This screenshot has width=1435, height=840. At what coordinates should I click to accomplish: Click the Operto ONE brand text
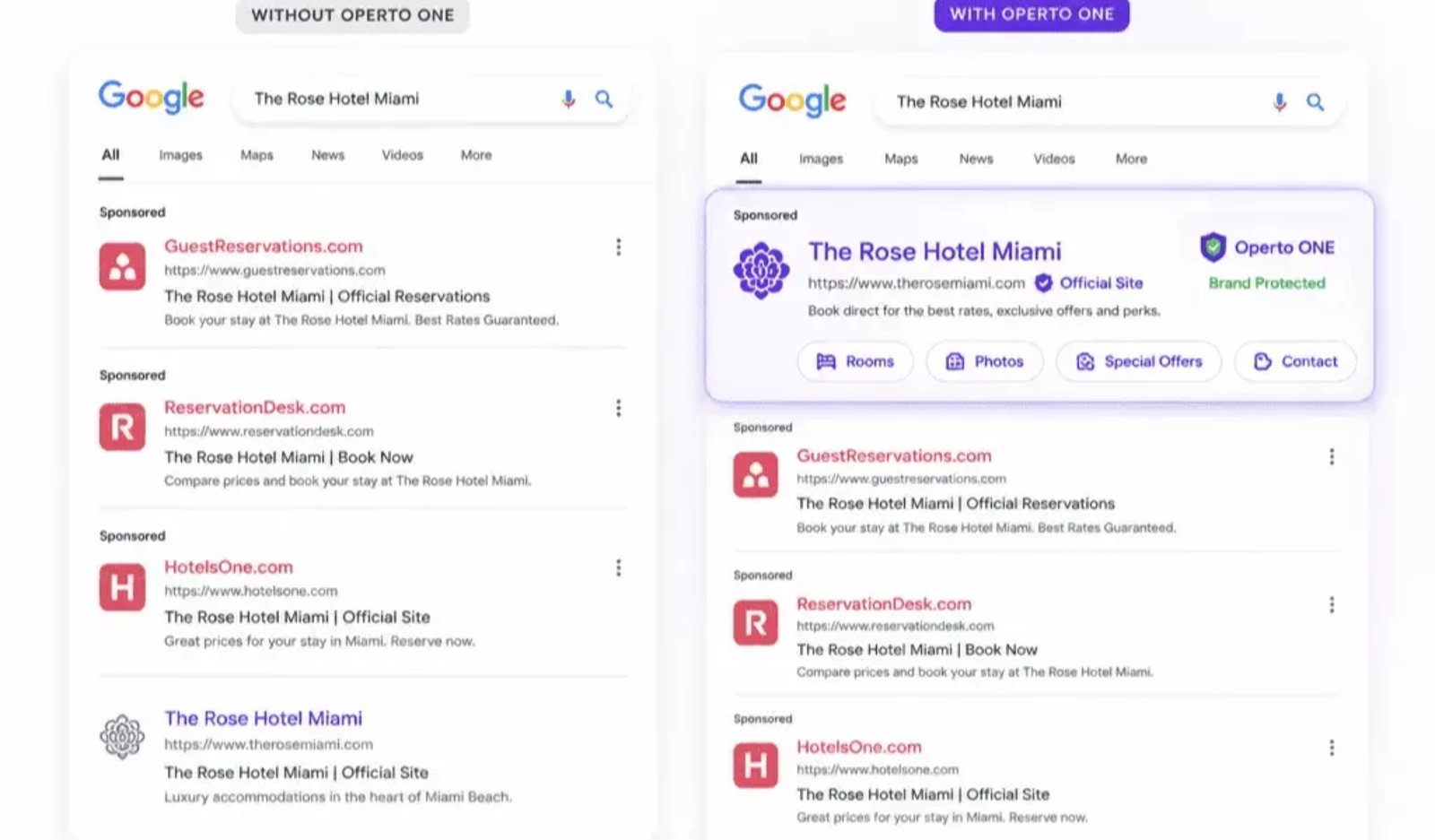(1284, 247)
